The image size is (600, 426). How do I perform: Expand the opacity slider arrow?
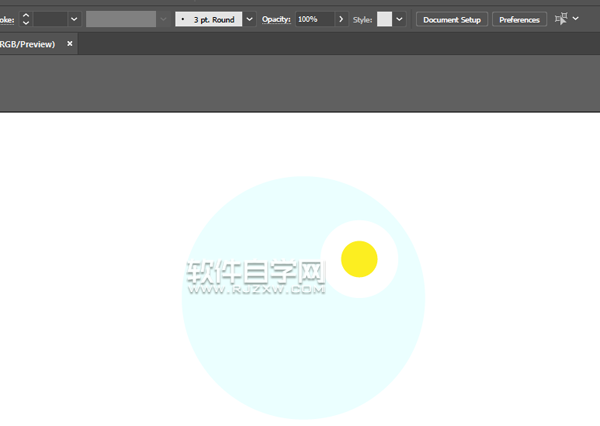point(341,19)
